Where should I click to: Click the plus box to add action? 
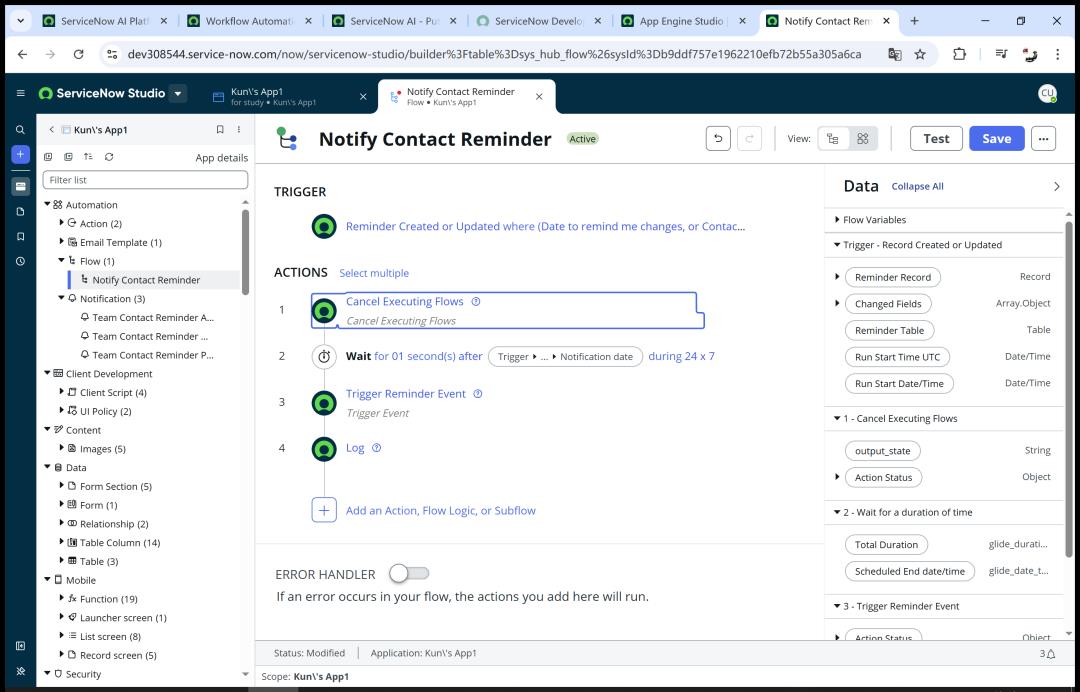pyautogui.click(x=324, y=510)
